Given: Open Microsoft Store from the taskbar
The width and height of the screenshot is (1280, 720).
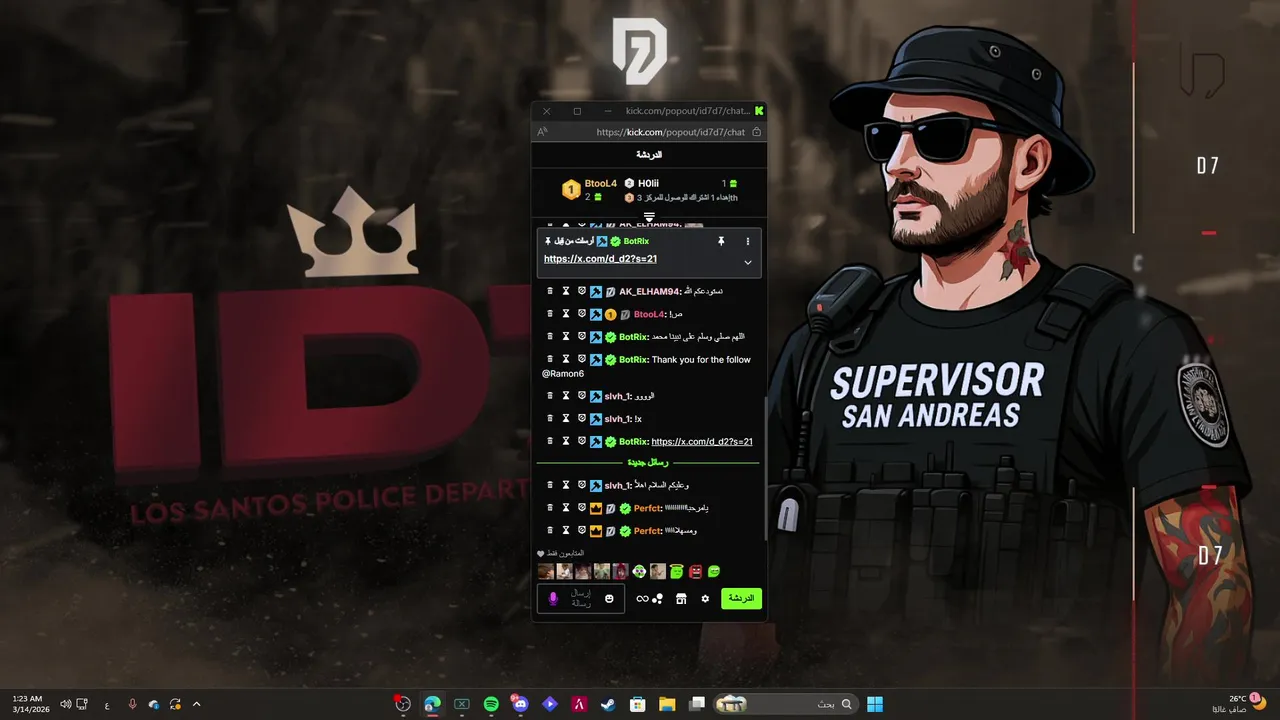Looking at the screenshot, I should point(637,704).
